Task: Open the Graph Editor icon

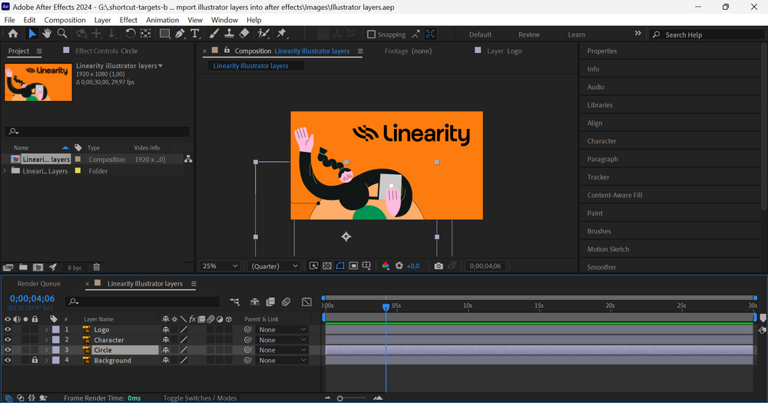Action: tap(307, 302)
